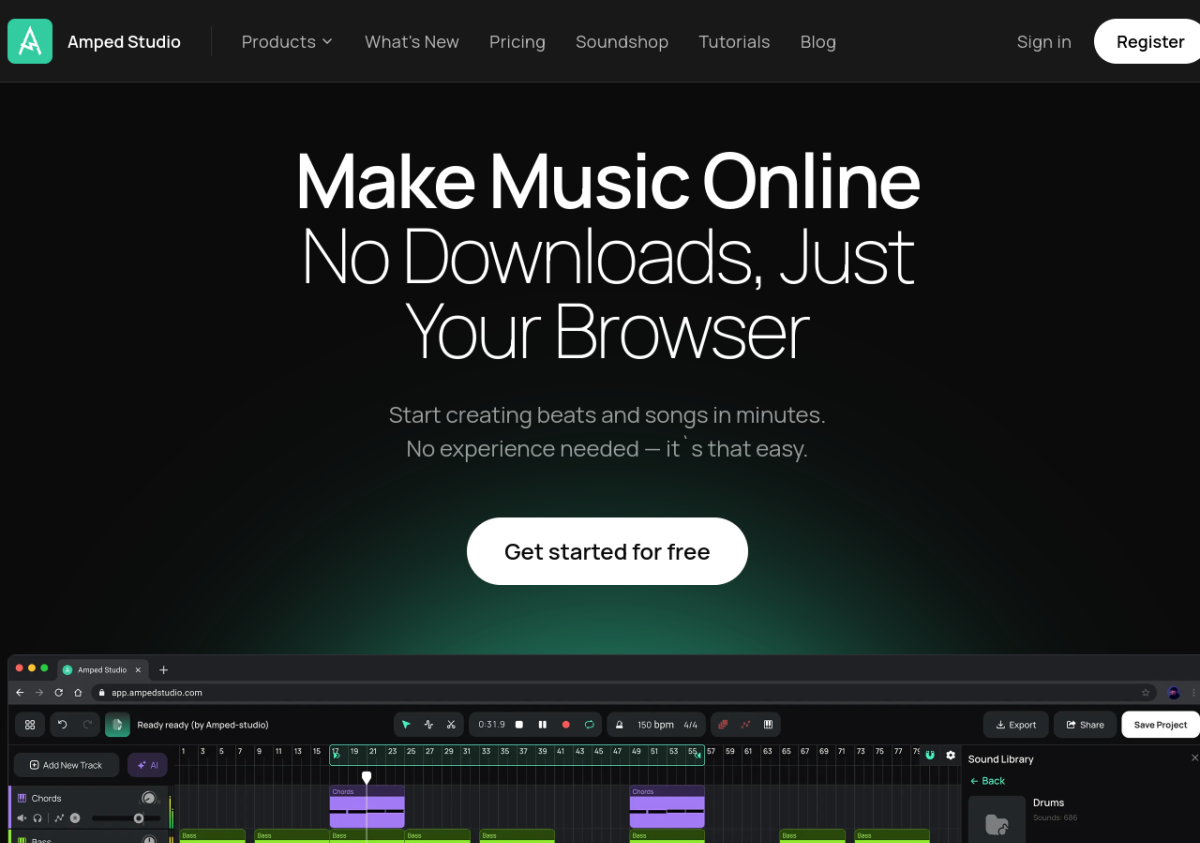Click the undo arrow icon

[x=63, y=725]
